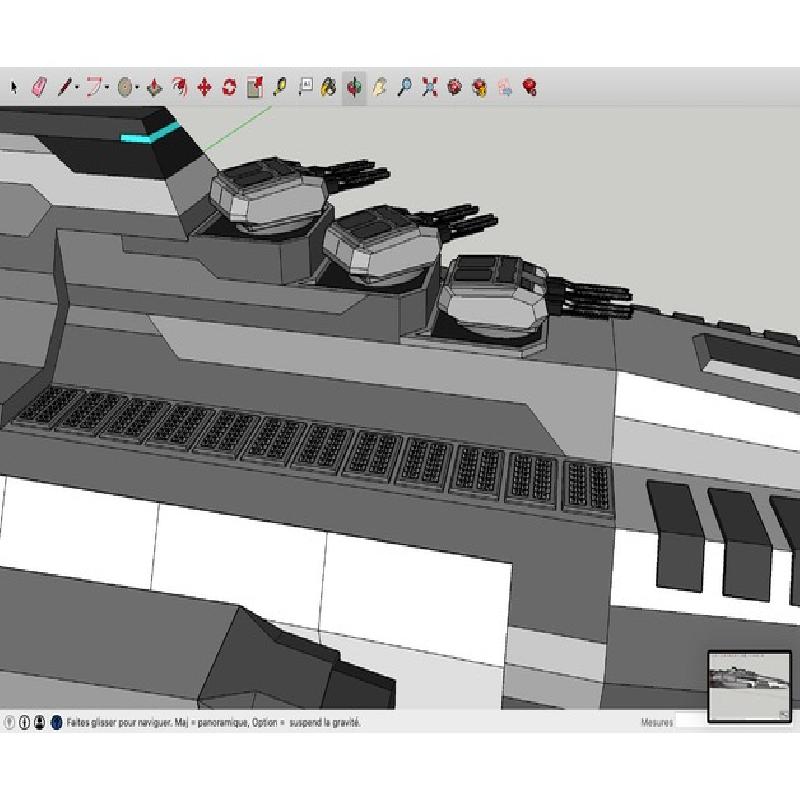Click the Zoom Extents tool
The width and height of the screenshot is (800, 800).
click(x=430, y=87)
